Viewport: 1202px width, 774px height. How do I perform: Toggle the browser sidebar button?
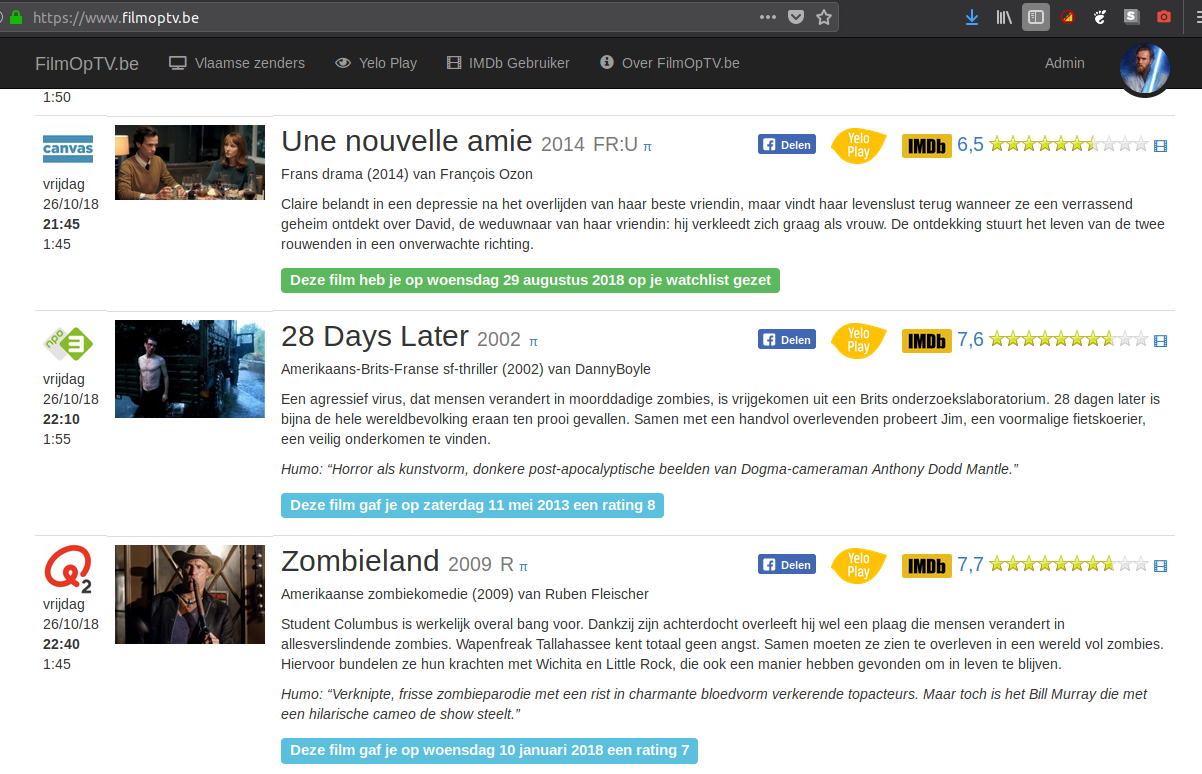tap(1036, 17)
